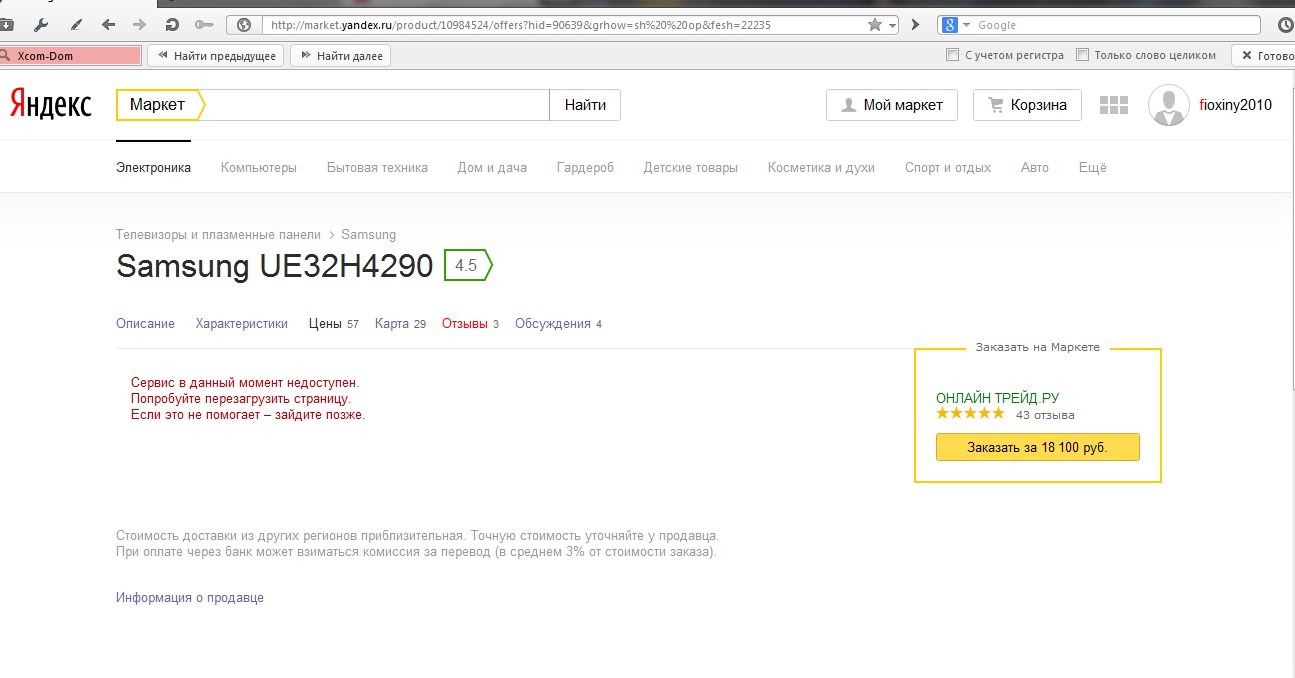Go forward with the right arrow
Image resolution: width=1295 pixels, height=678 pixels.
(x=139, y=25)
